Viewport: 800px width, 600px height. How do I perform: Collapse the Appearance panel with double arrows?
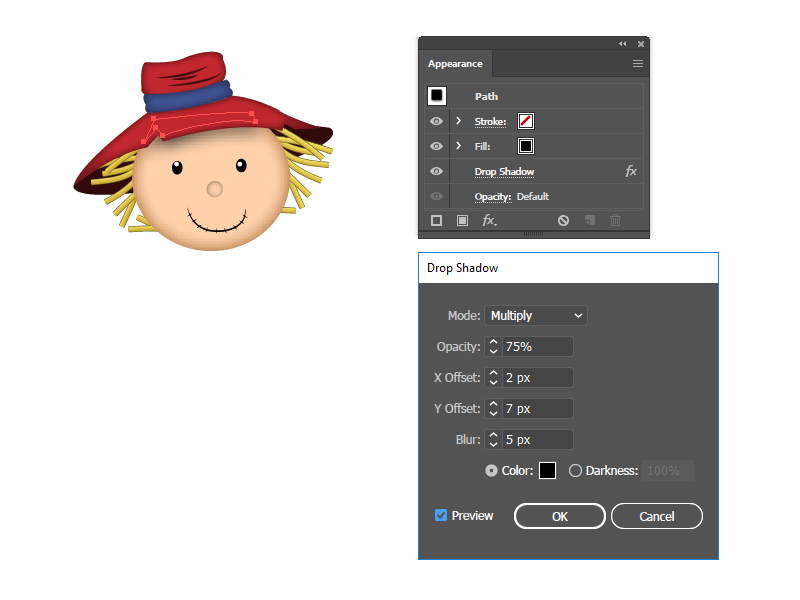click(x=623, y=44)
